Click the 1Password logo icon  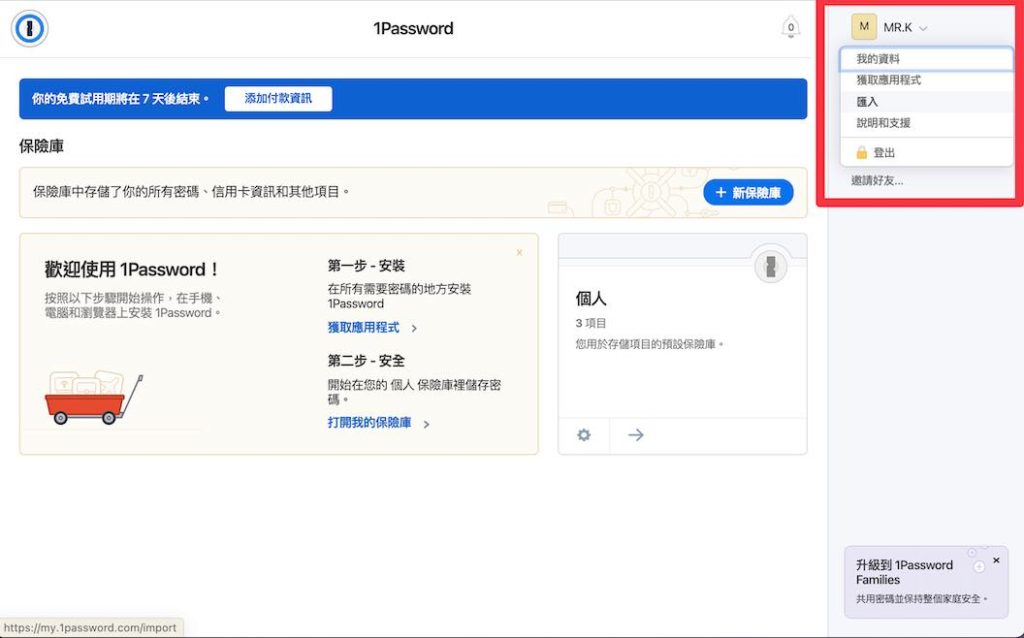coord(29,29)
